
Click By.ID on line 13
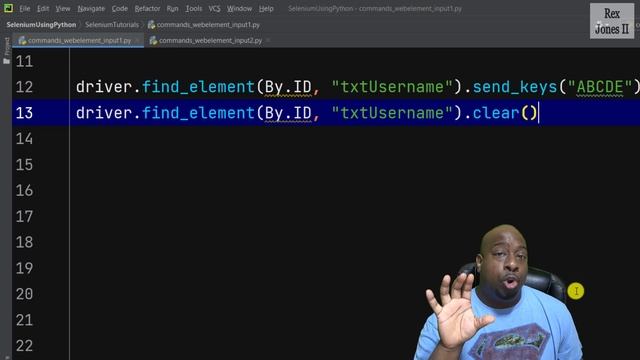pos(288,113)
